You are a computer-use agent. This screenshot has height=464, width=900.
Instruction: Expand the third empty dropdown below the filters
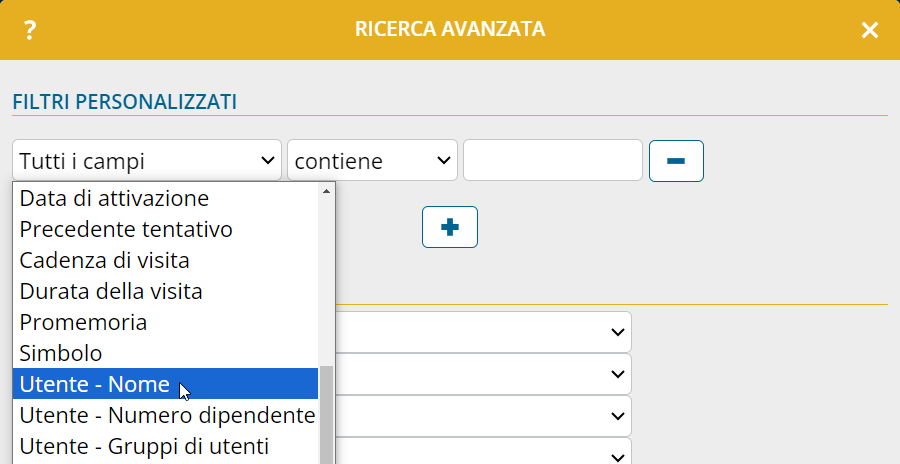coord(483,416)
